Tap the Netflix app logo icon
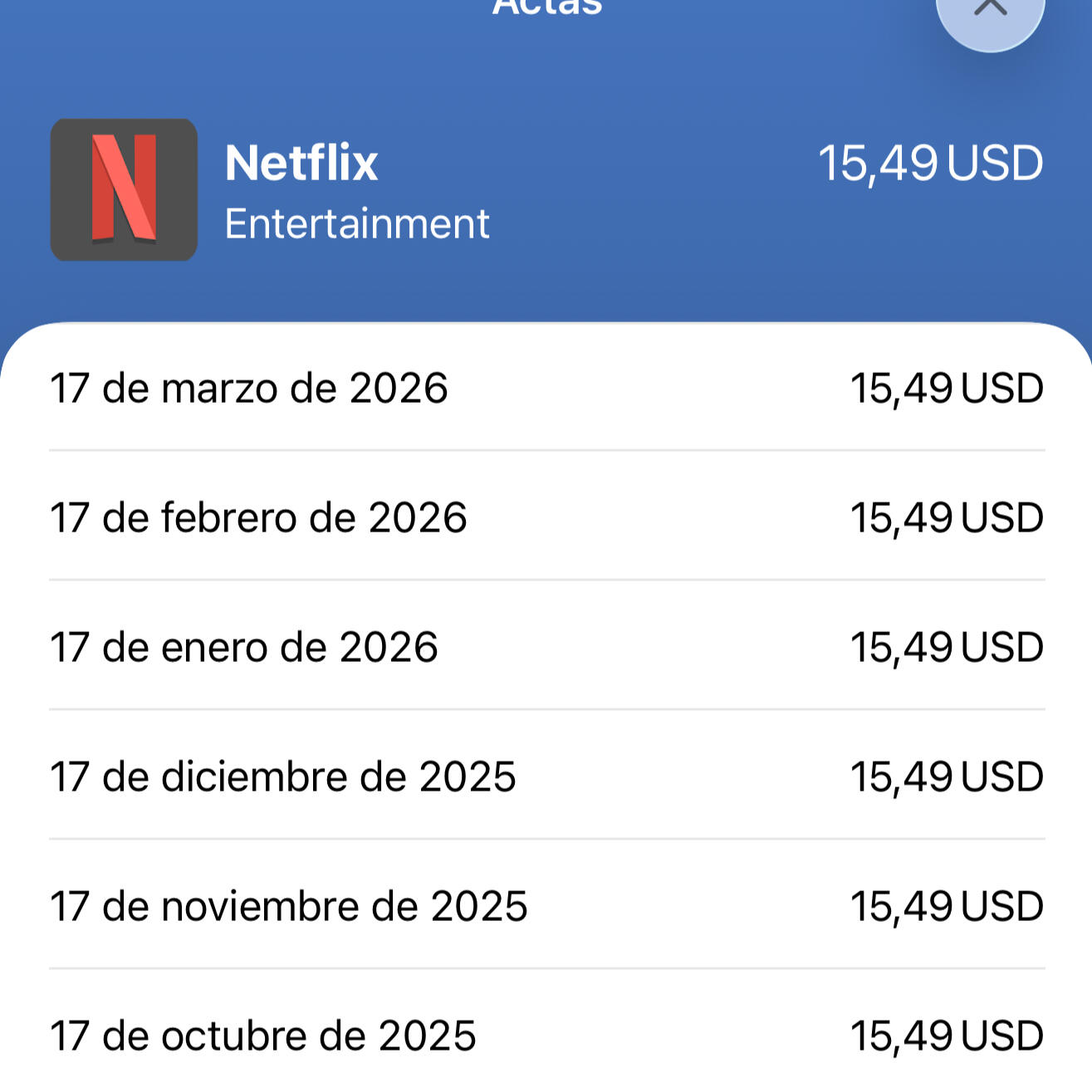The image size is (1092, 1092). (x=124, y=189)
